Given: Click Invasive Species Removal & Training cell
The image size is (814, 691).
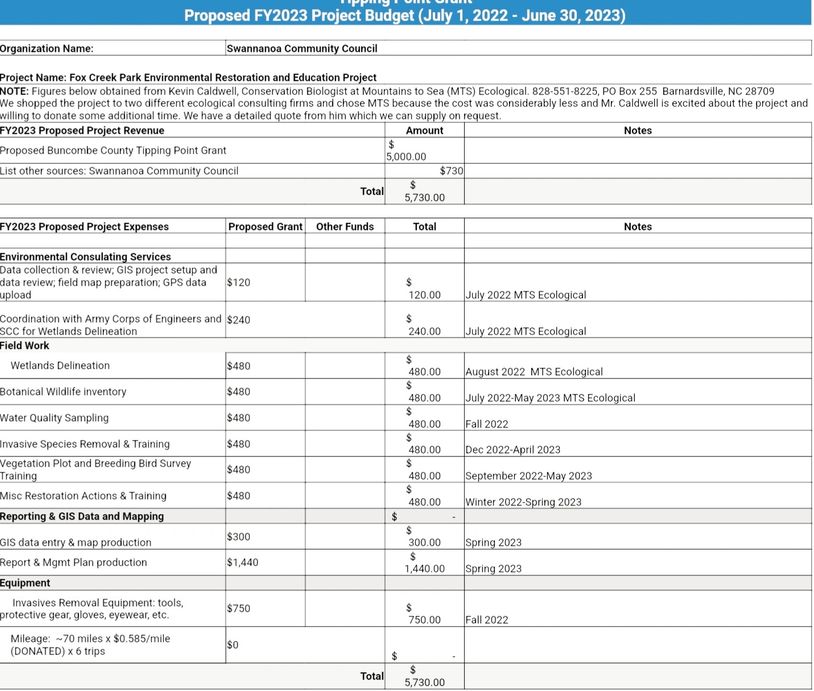Looking at the screenshot, I should tap(85, 444).
